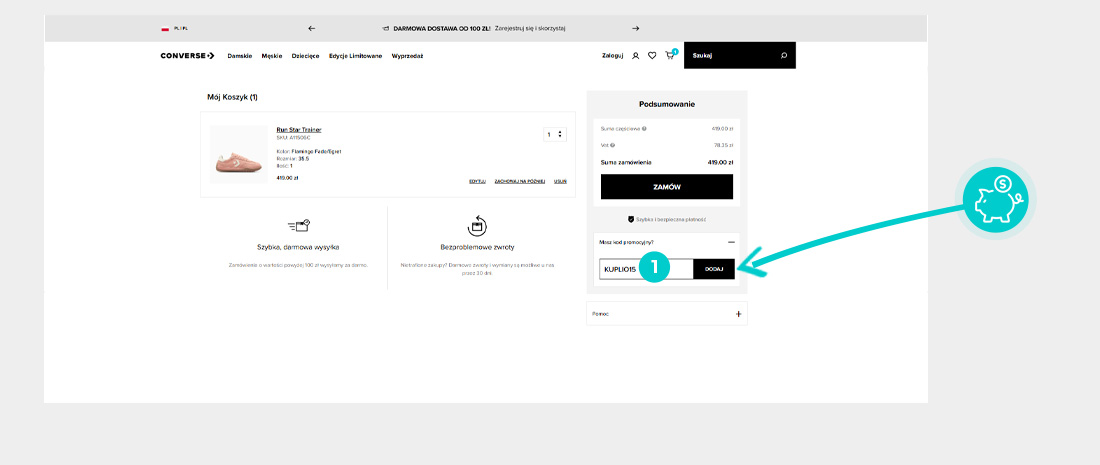Click DODAJ to apply promo code
This screenshot has height=465, width=1100.
(714, 269)
